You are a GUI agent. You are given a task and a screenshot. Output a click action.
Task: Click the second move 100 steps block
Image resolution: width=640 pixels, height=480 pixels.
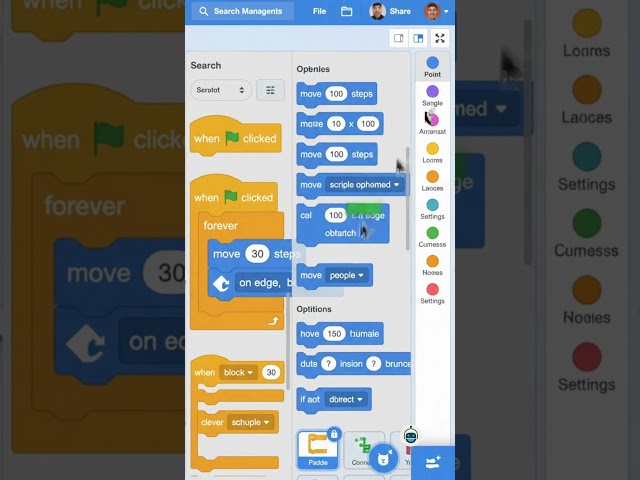337,155
